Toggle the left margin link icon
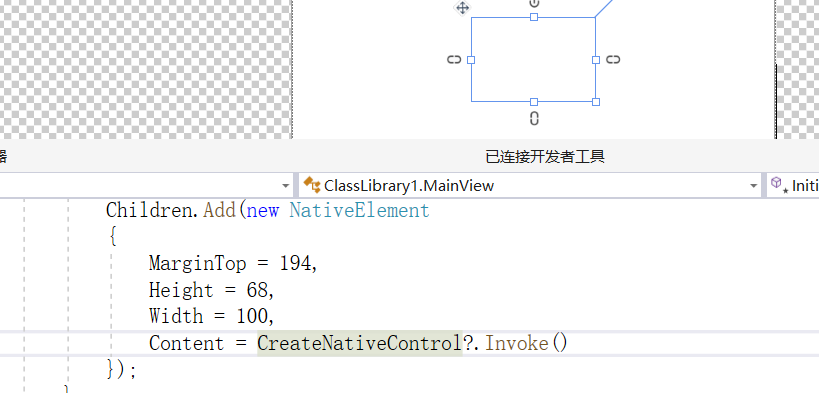 [454, 60]
